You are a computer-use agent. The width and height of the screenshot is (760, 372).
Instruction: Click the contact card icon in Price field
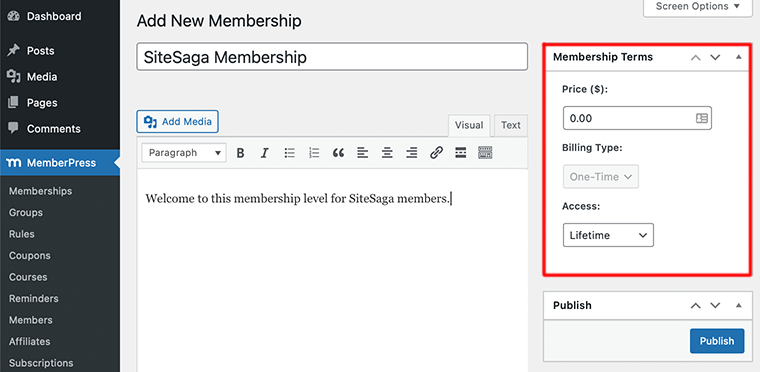click(x=701, y=118)
